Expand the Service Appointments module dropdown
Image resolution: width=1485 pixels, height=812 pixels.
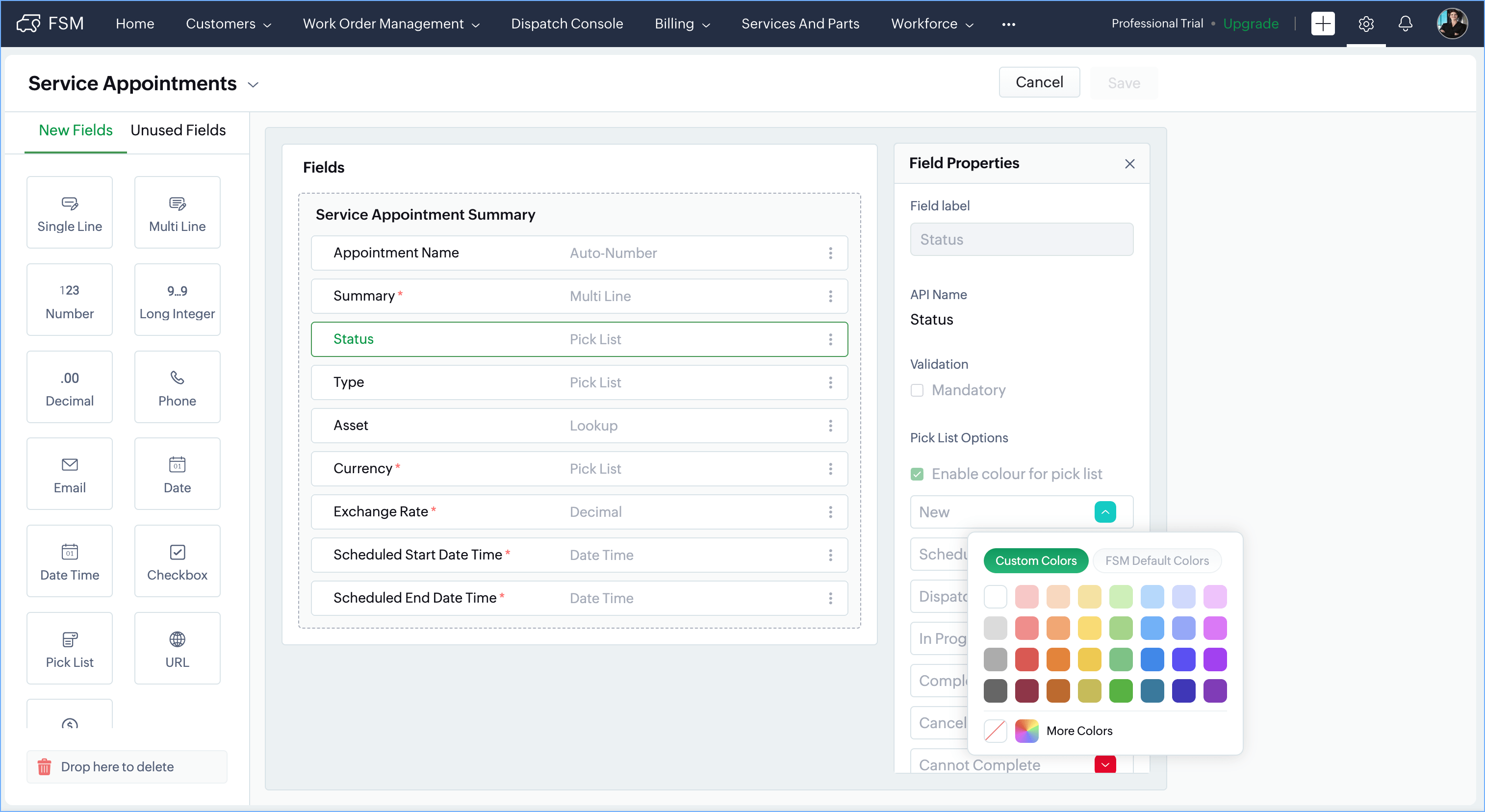click(x=253, y=85)
